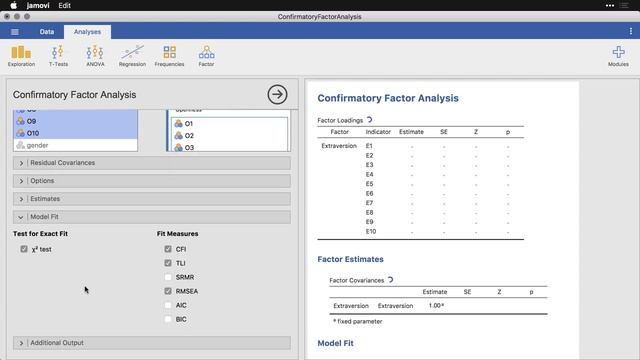Click the Fit Measures label
The width and height of the screenshot is (640, 360).
click(178, 234)
